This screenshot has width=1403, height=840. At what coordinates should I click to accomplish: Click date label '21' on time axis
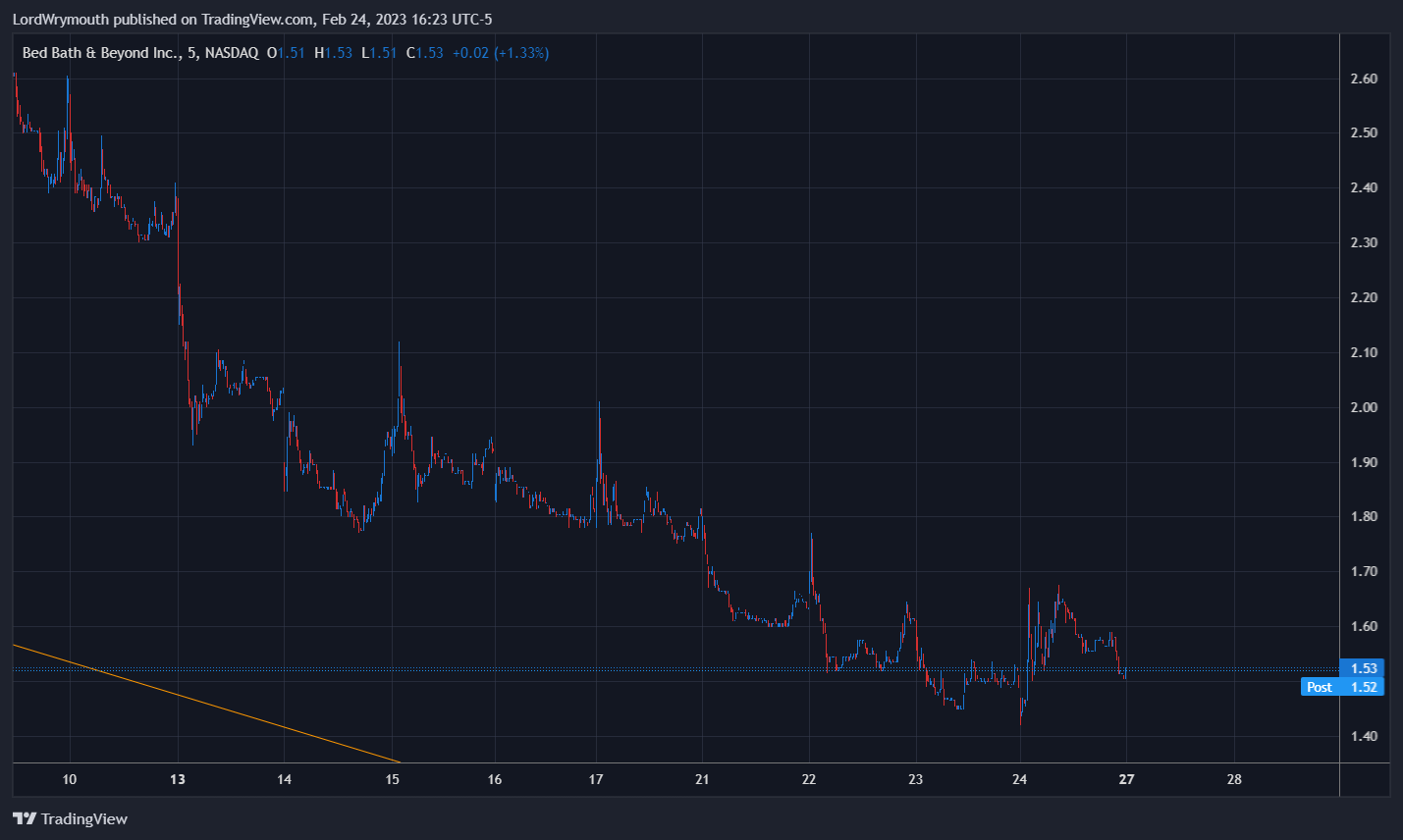tap(702, 779)
